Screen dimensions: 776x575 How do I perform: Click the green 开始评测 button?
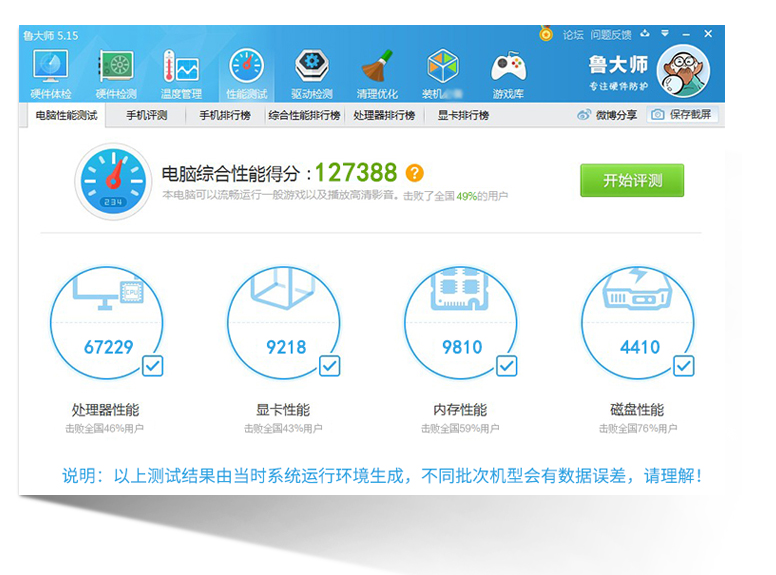(x=632, y=181)
